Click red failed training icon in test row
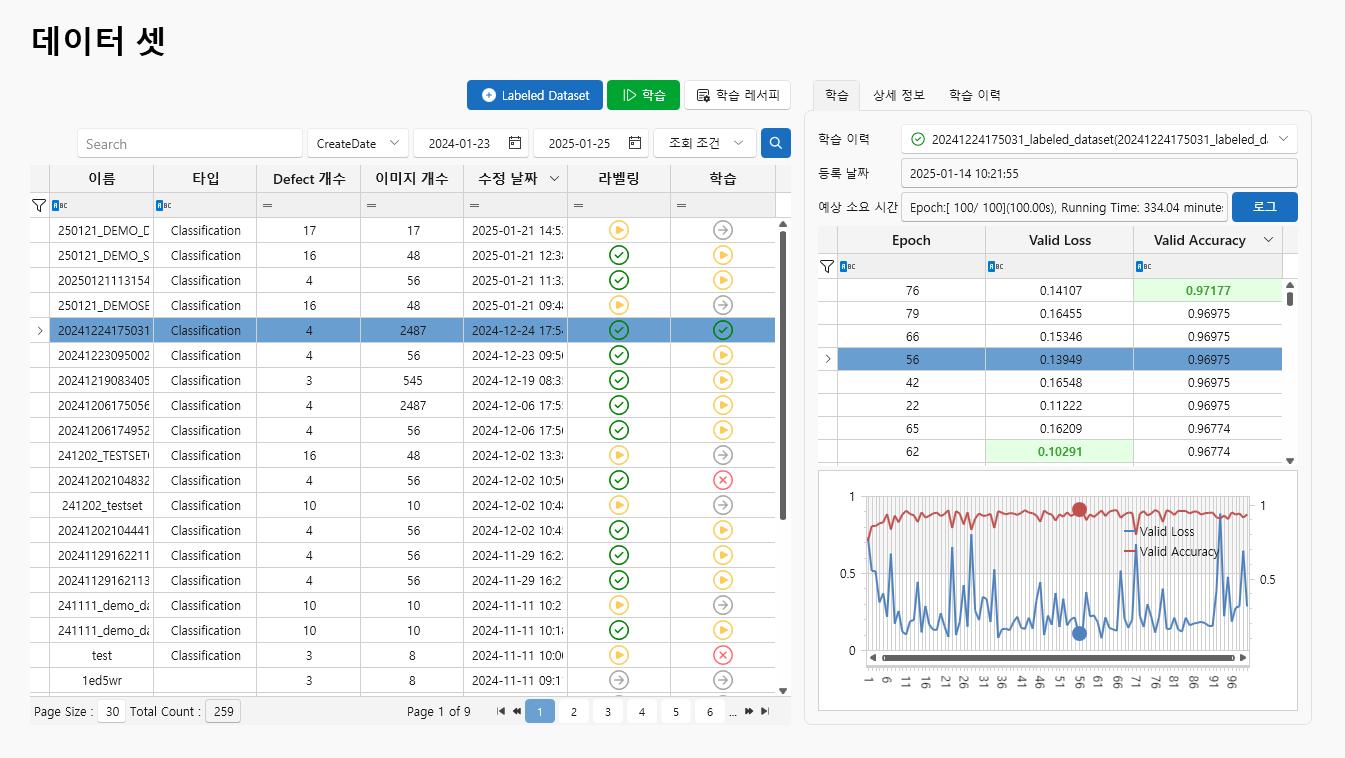The image size is (1345, 758). click(x=722, y=655)
